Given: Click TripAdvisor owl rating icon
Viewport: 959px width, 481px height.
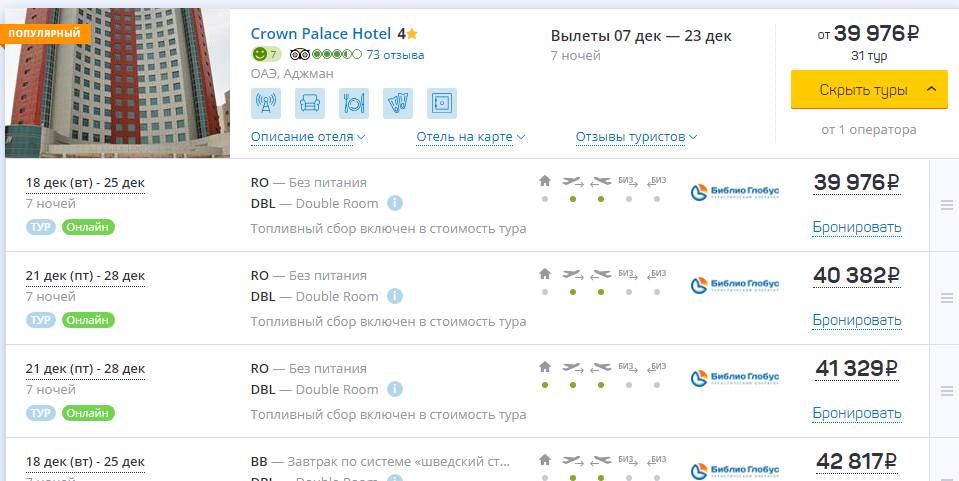Looking at the screenshot, I should [300, 54].
